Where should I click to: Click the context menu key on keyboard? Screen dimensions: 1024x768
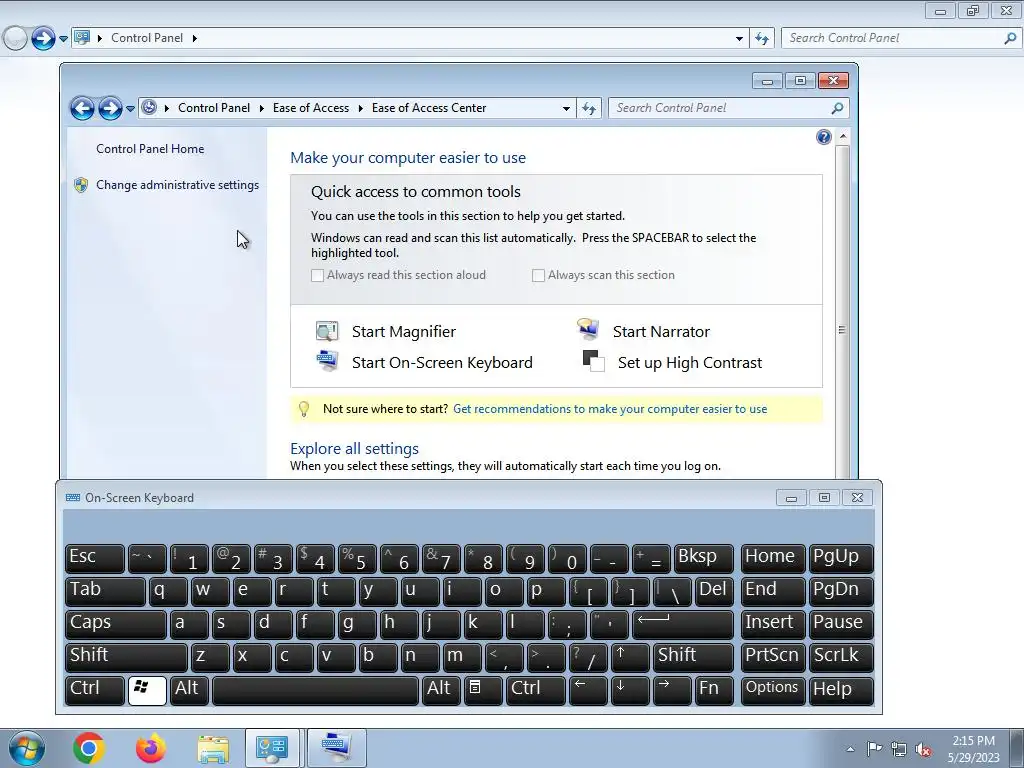click(x=483, y=690)
